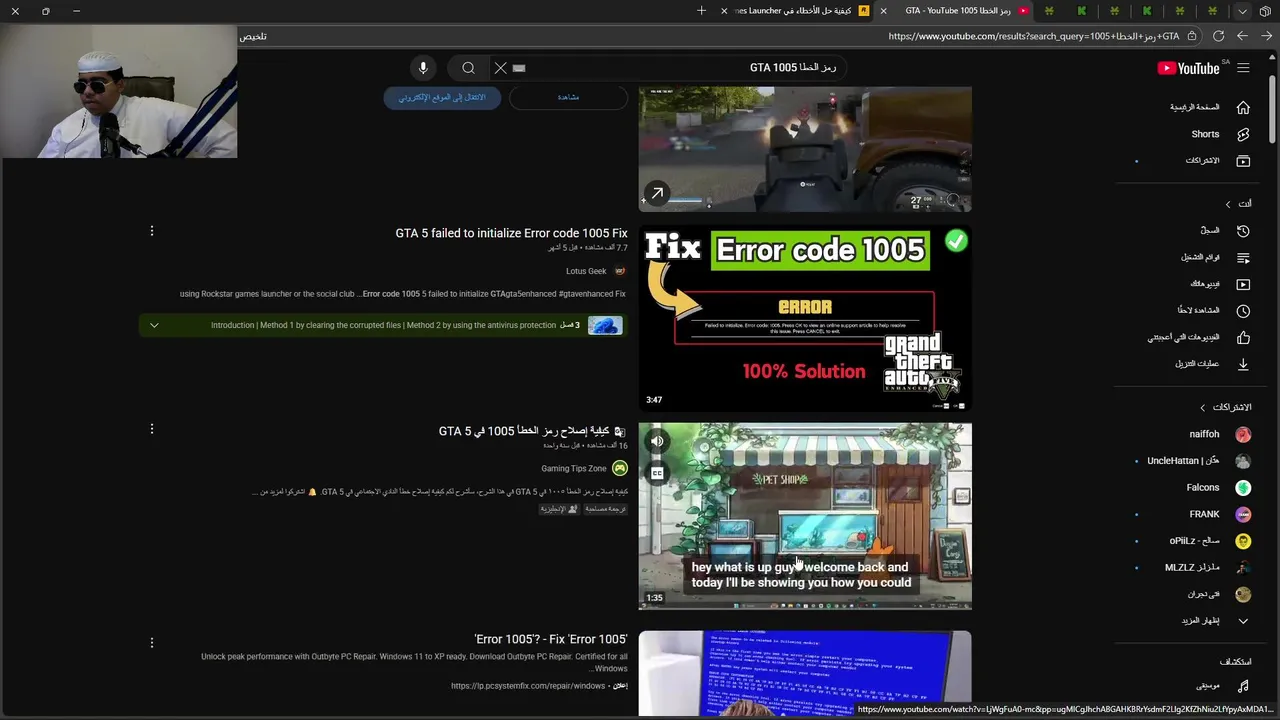Reload the page in the browser toolbar
Viewport: 1280px width, 720px height.
point(1218,36)
